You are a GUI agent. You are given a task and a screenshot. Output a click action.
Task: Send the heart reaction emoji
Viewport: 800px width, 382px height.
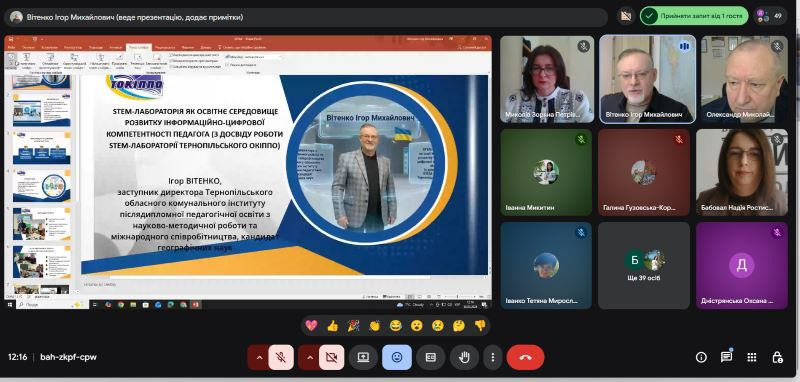coord(311,325)
